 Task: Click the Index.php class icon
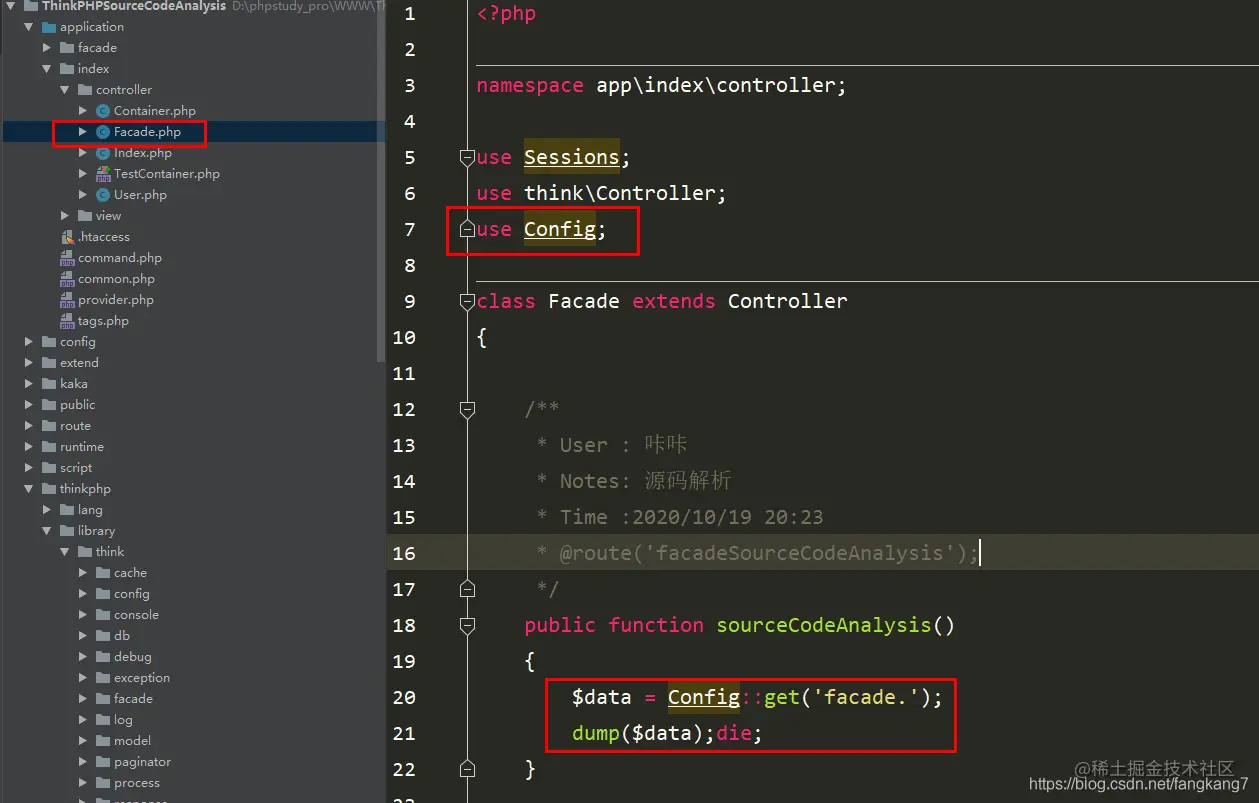tap(103, 153)
